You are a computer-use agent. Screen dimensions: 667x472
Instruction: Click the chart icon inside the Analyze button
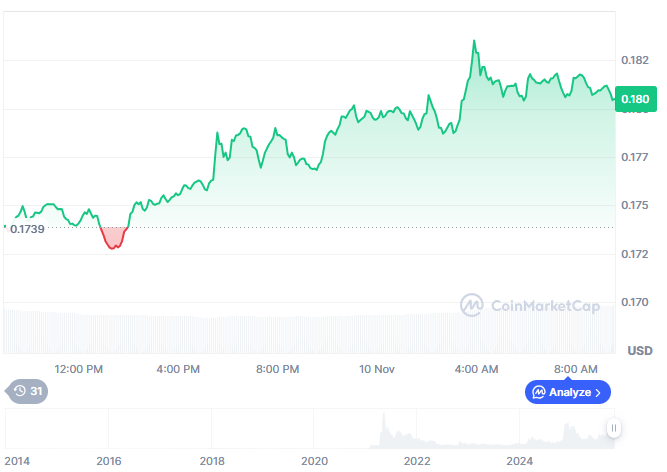(539, 392)
